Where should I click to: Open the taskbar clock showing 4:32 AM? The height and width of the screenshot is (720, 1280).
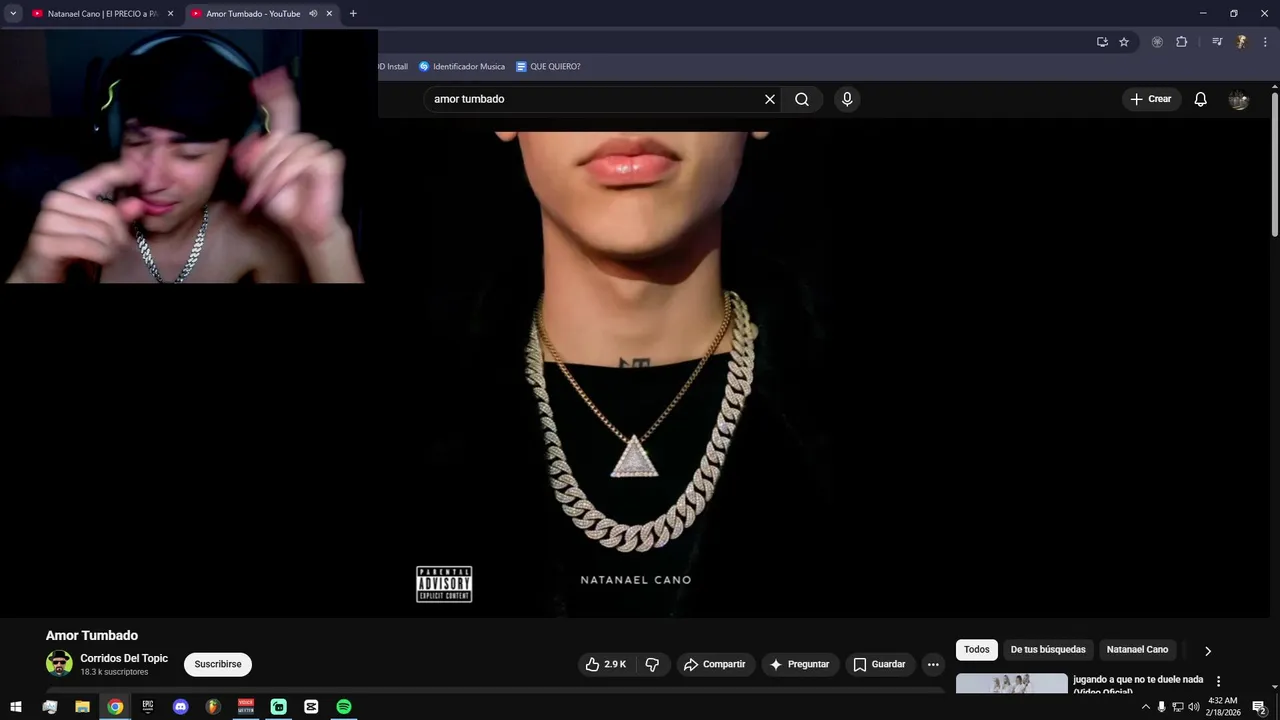coord(1223,707)
